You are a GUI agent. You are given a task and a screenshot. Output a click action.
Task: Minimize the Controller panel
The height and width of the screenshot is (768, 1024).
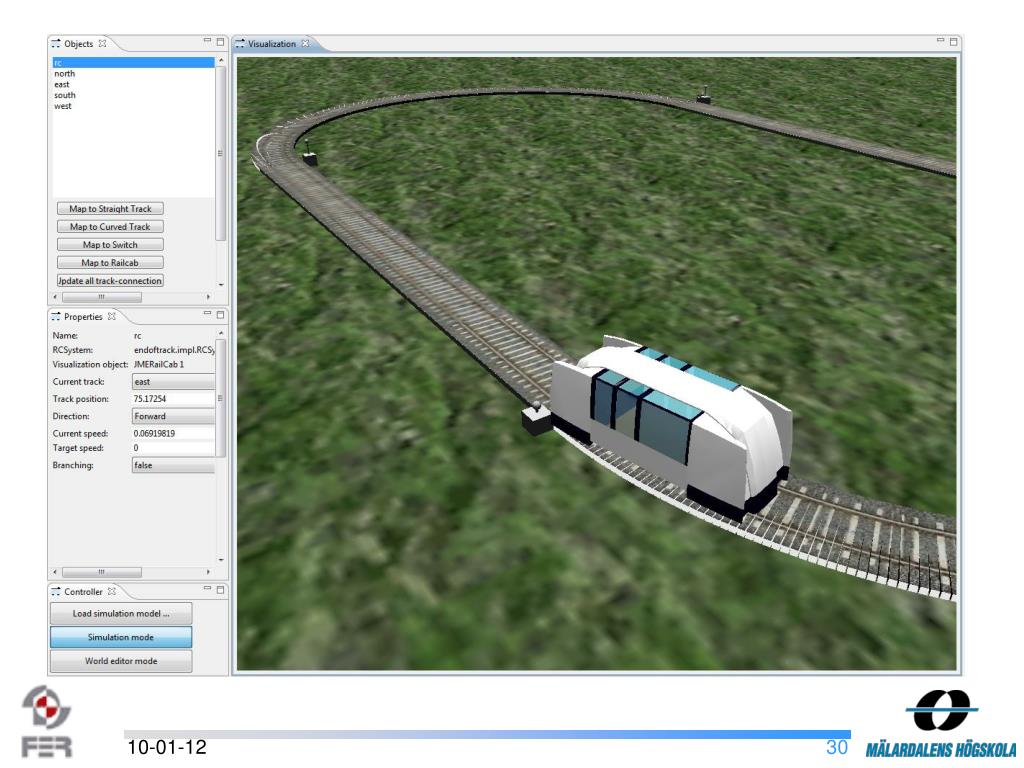tap(207, 588)
